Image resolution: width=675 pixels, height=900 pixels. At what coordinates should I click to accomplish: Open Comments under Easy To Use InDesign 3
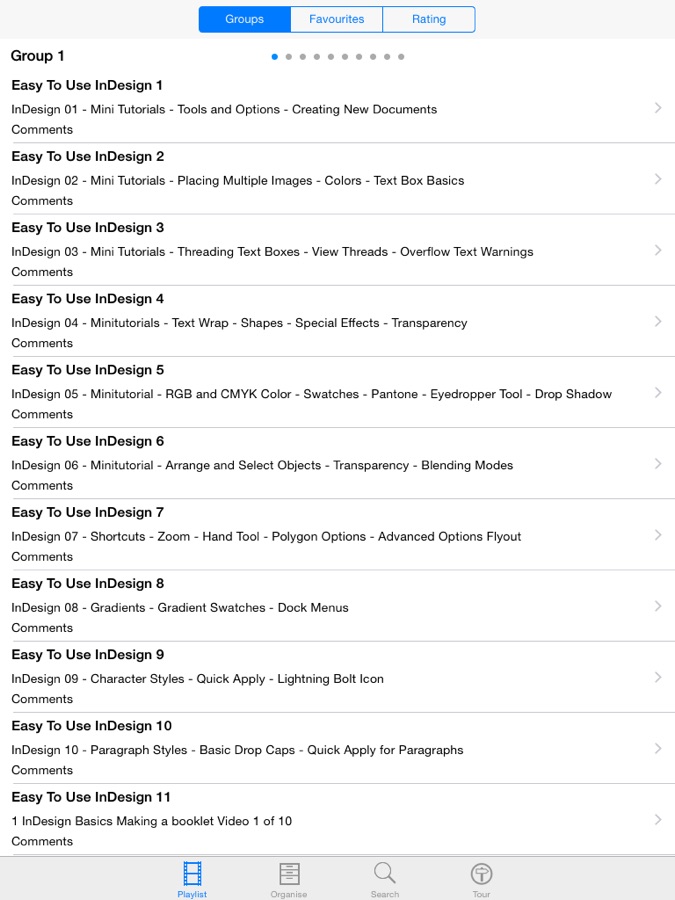pos(42,272)
